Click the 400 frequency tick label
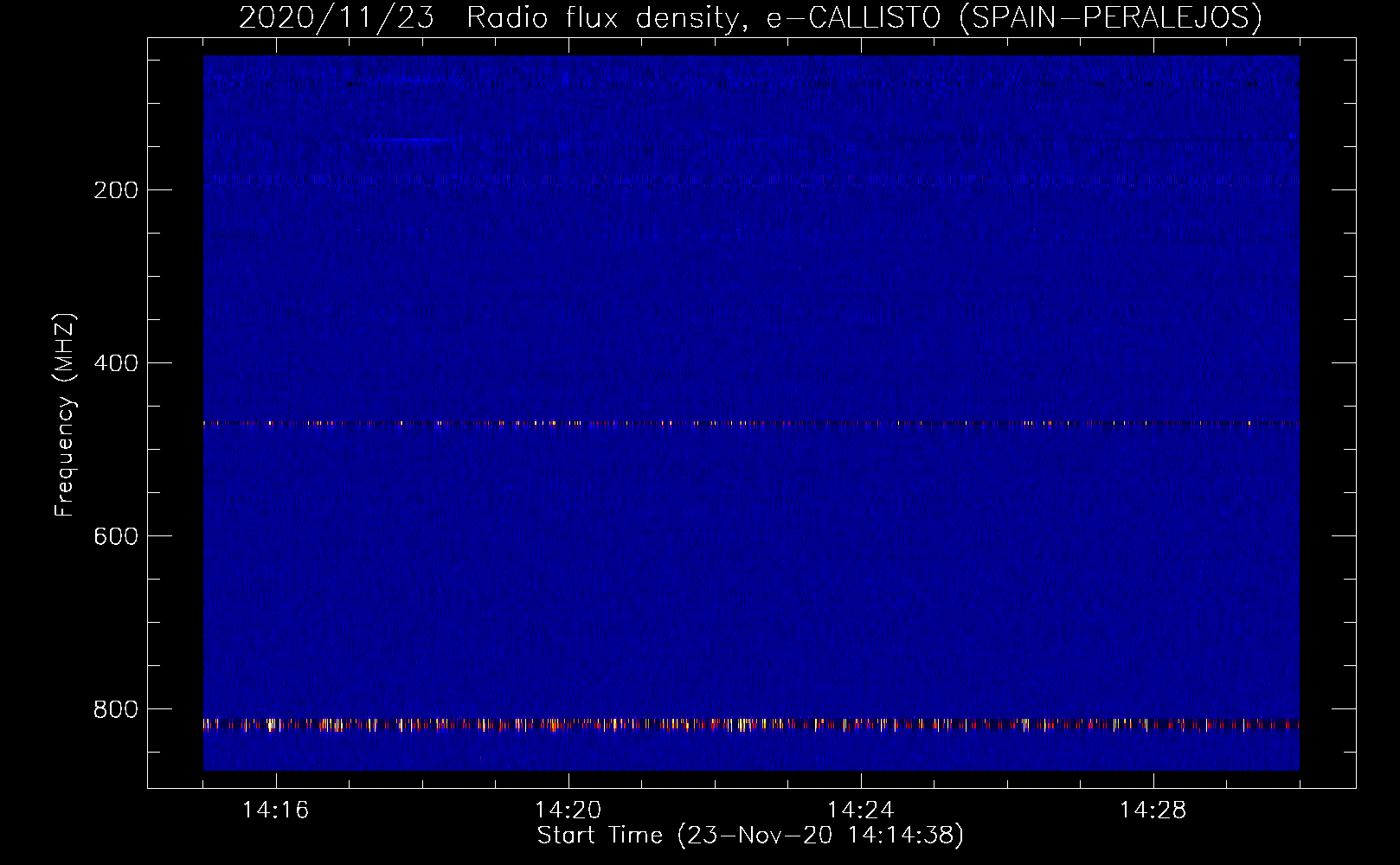This screenshot has width=1400, height=865. pos(115,363)
